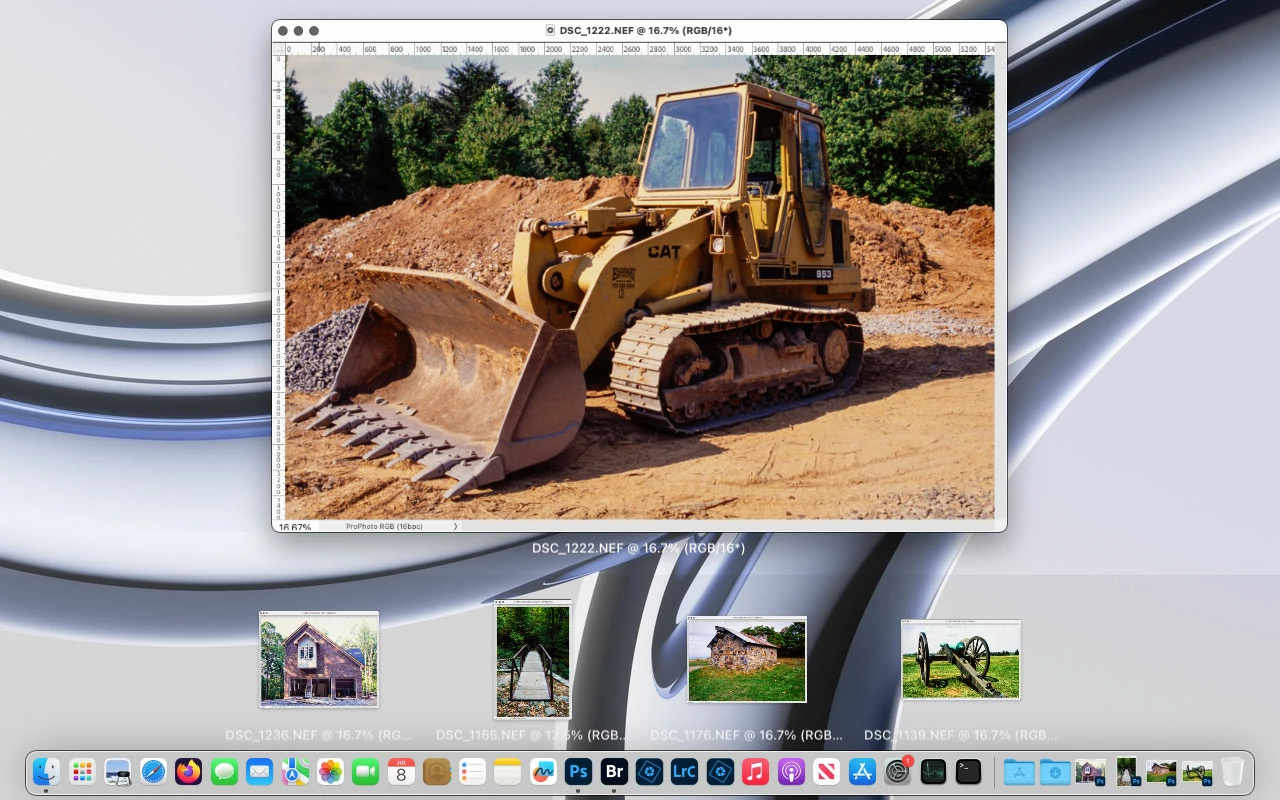The image size is (1280, 800).
Task: Open System Settings with notification badge
Action: click(x=898, y=772)
